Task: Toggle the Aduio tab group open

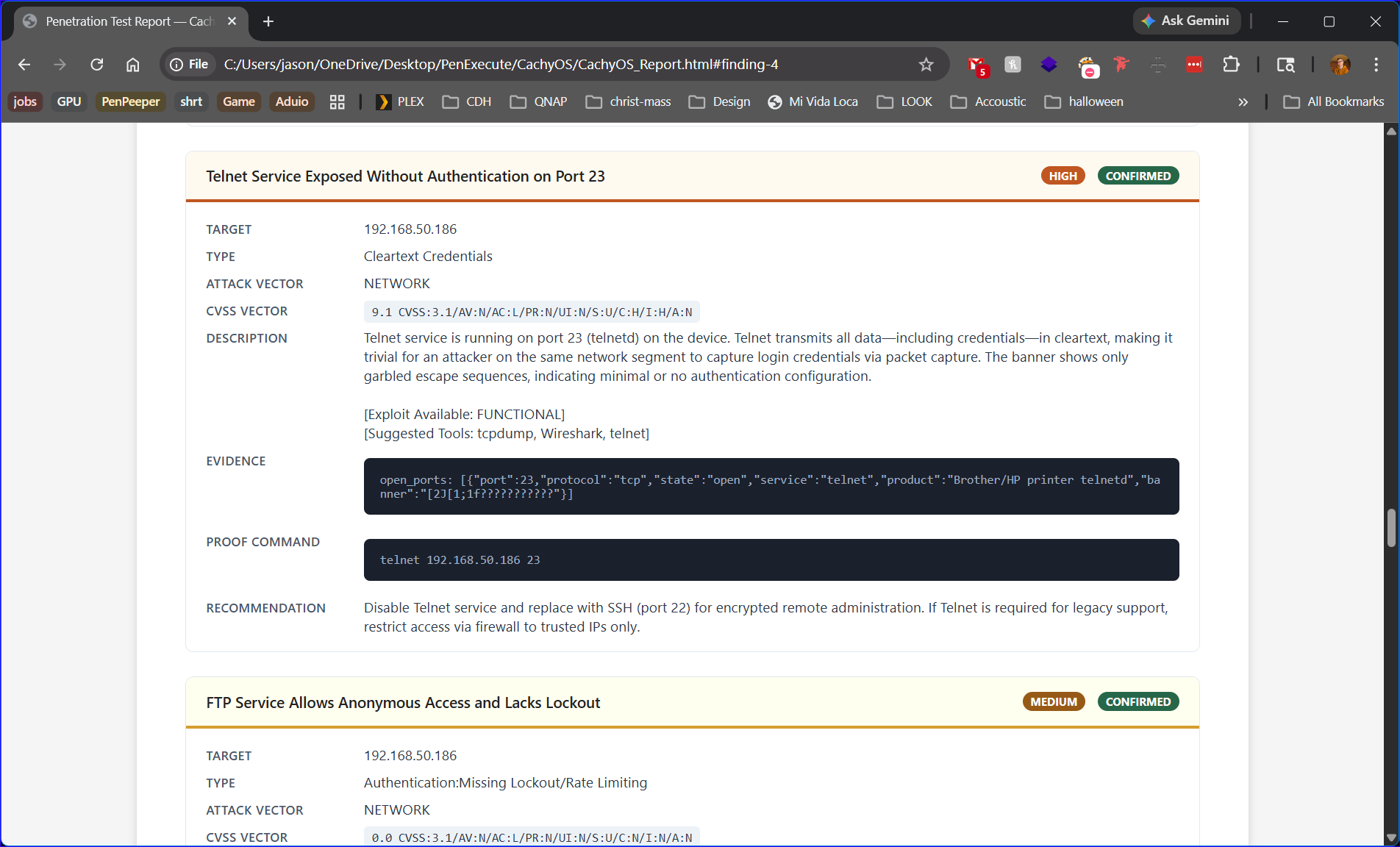Action: tap(291, 101)
